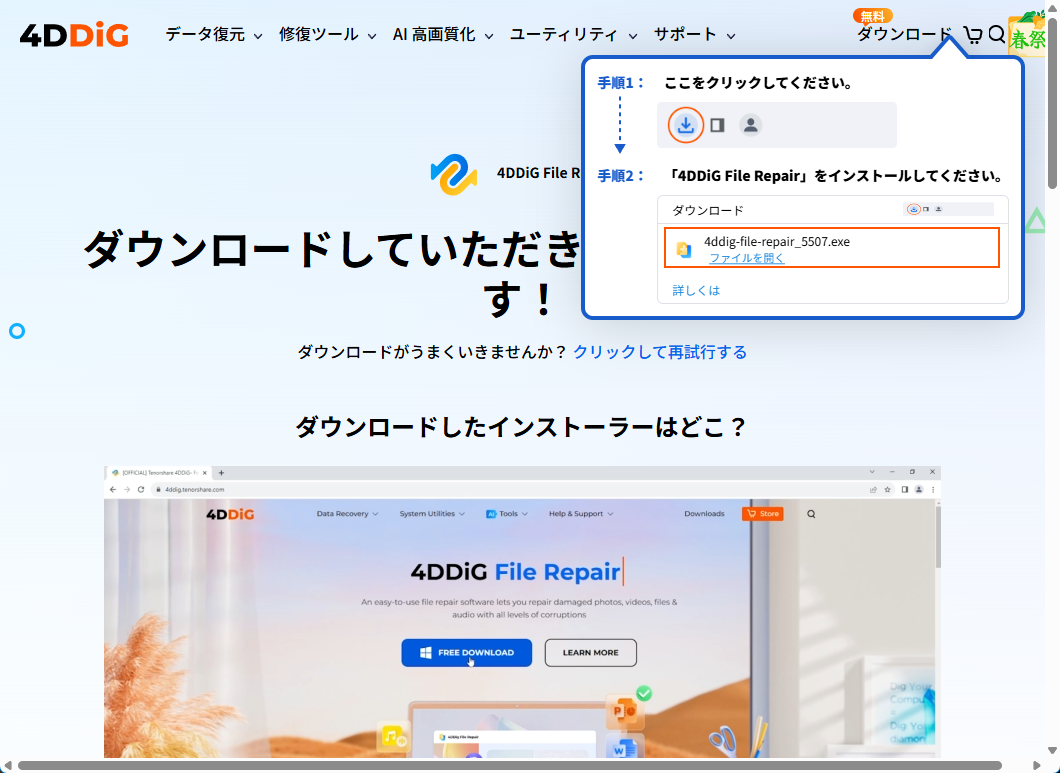Expand the AI 高画質化 menu chevron
Image resolution: width=1060 pixels, height=773 pixels.
coord(489,36)
